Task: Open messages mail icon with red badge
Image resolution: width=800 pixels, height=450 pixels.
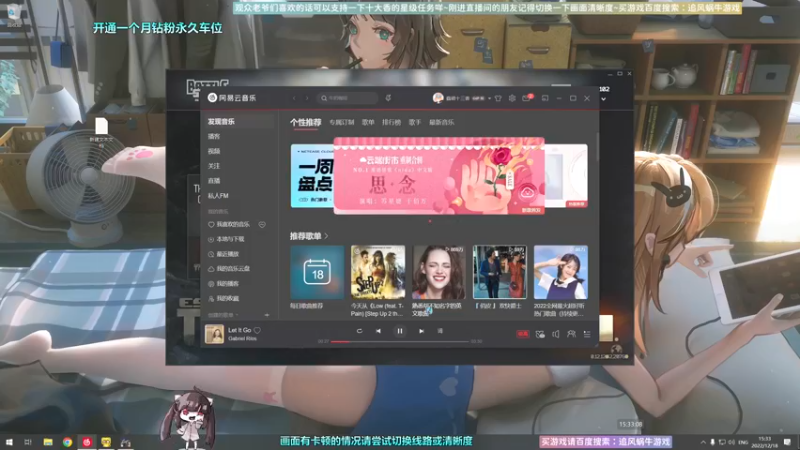Action: click(527, 98)
